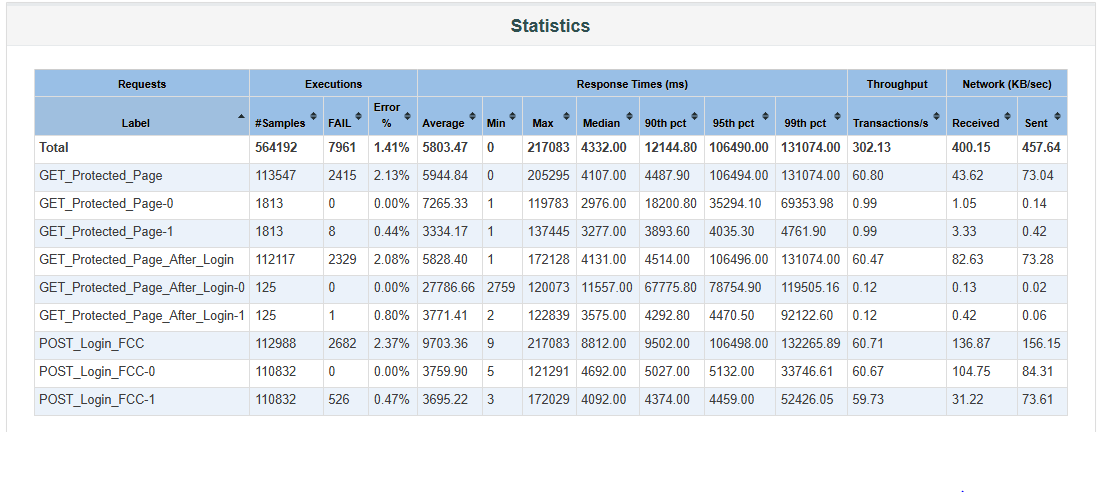The height and width of the screenshot is (492, 1102).
Task: Click the sort arrows beside 90th pct
Action: (694, 116)
